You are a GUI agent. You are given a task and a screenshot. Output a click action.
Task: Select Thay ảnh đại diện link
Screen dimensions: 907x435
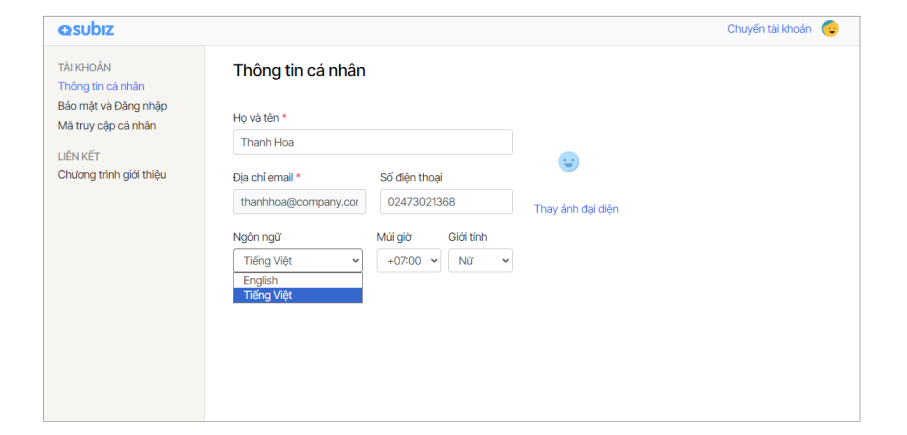(x=576, y=209)
